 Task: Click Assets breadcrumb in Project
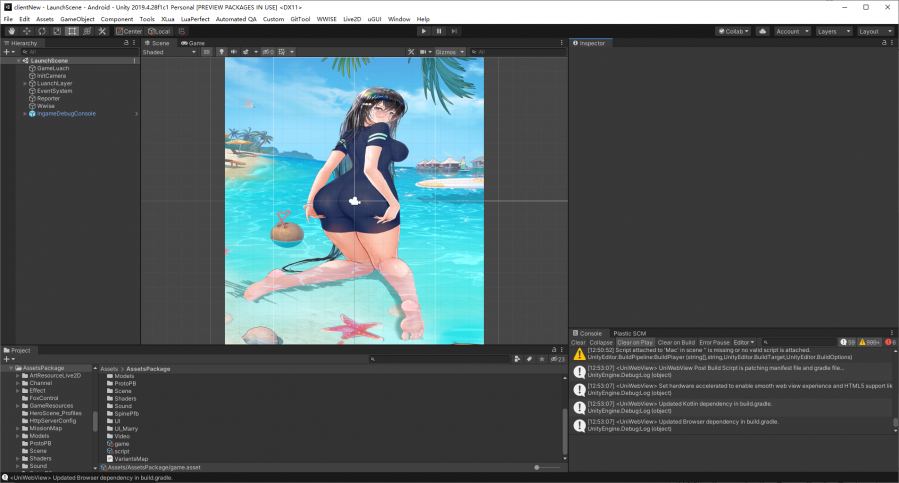(109, 369)
